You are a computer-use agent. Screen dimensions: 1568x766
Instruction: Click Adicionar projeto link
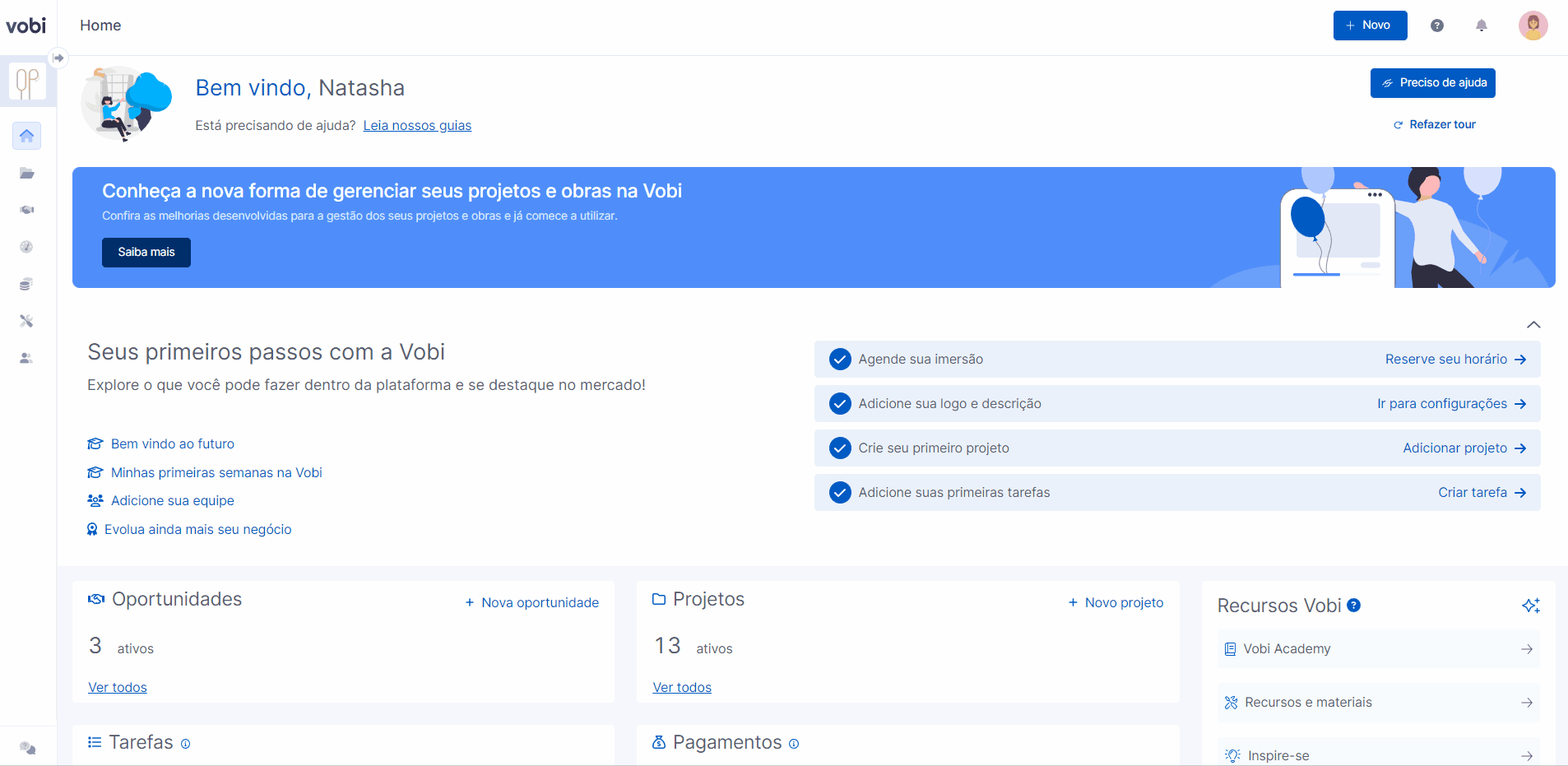(x=1464, y=448)
